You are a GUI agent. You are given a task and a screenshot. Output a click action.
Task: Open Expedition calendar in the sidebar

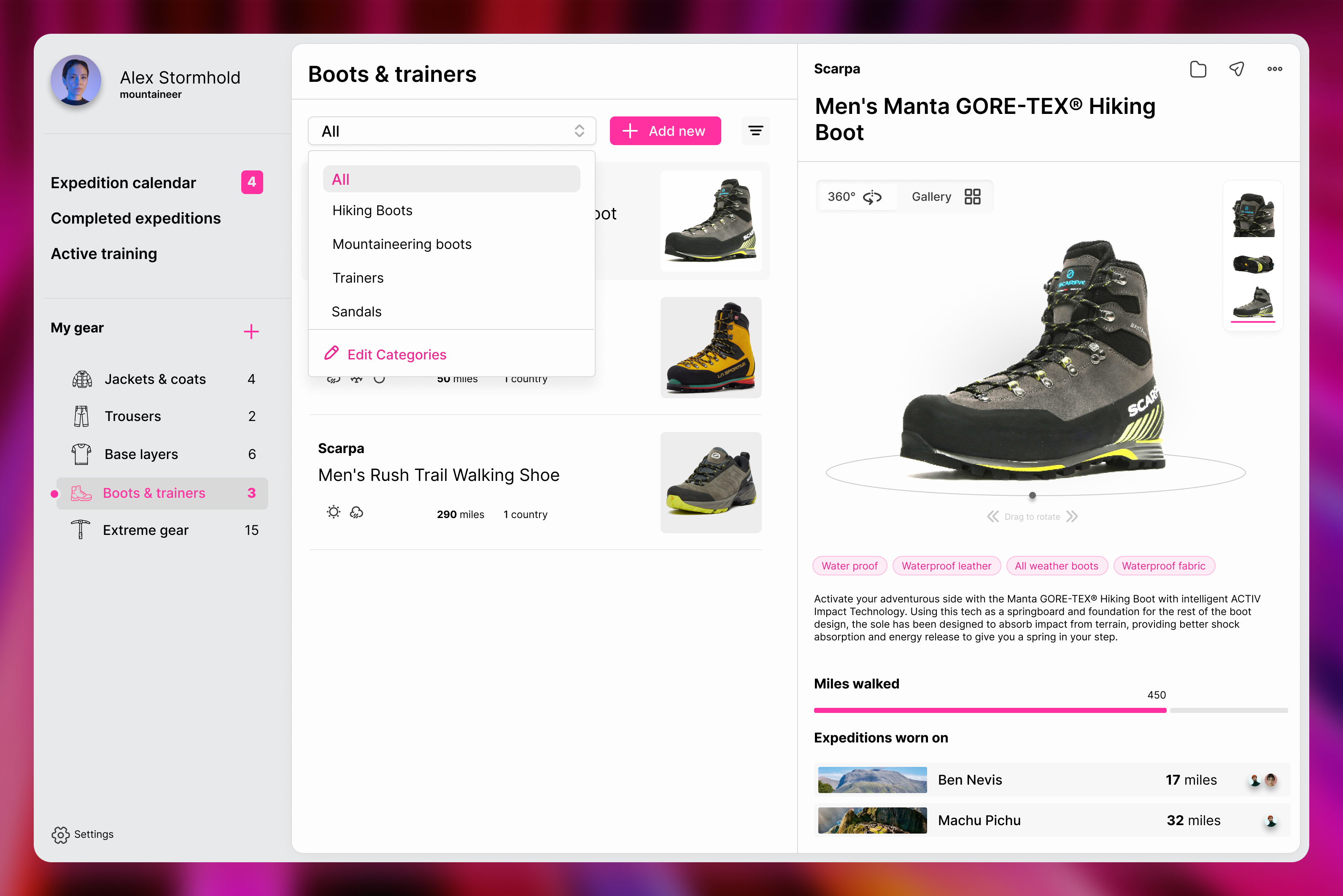(123, 182)
